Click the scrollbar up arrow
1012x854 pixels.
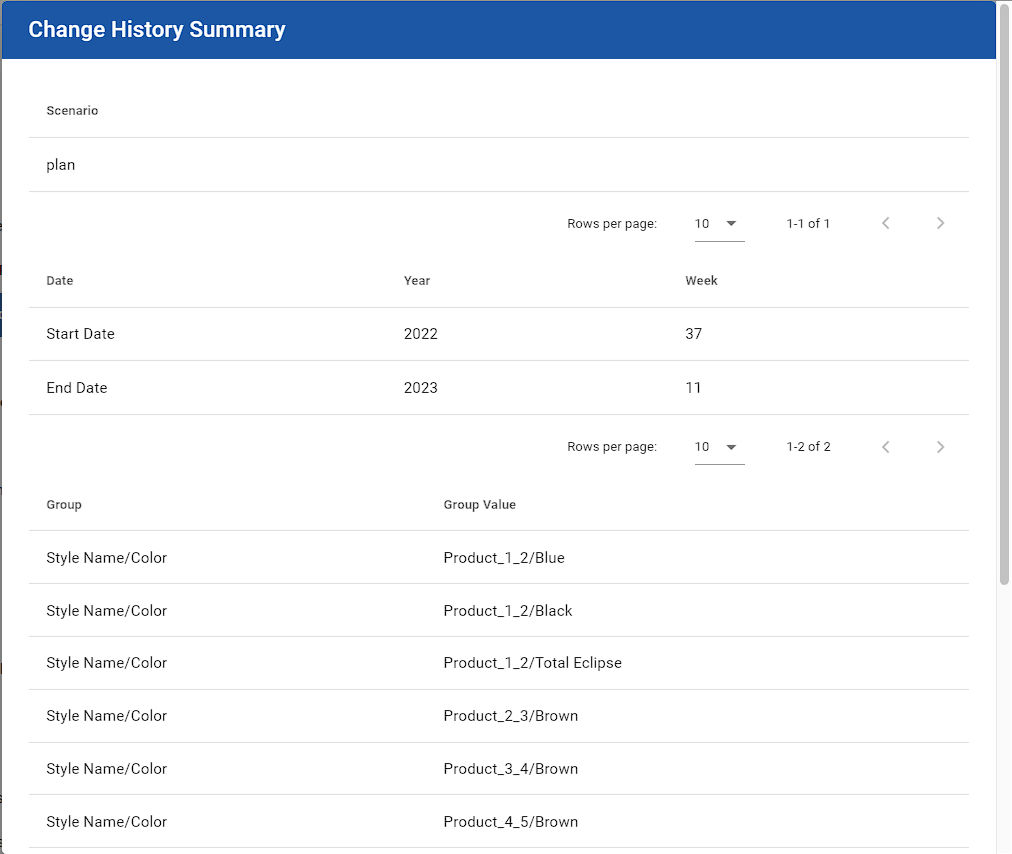click(1004, 6)
